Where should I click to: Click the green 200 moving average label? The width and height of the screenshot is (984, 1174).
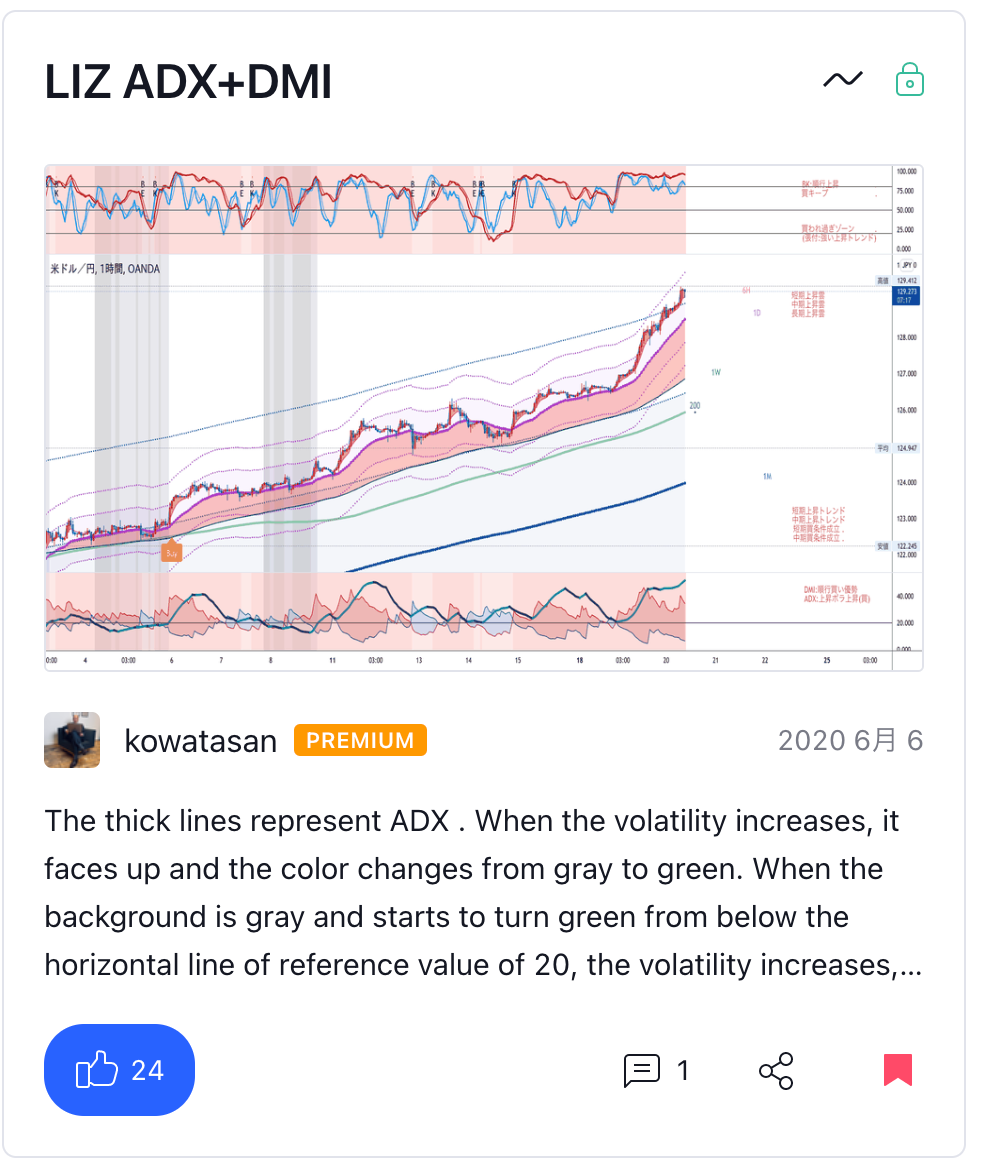pyautogui.click(x=695, y=406)
